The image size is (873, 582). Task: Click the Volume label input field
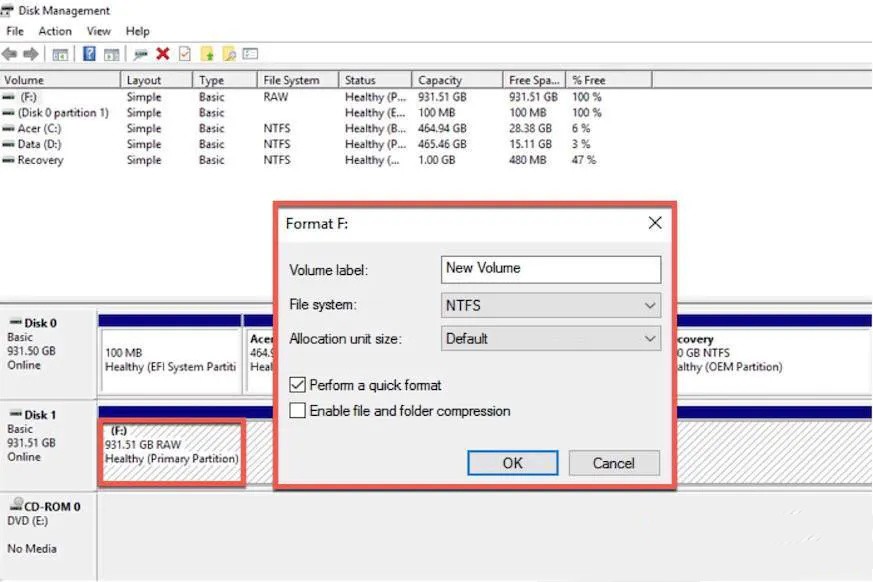(551, 269)
